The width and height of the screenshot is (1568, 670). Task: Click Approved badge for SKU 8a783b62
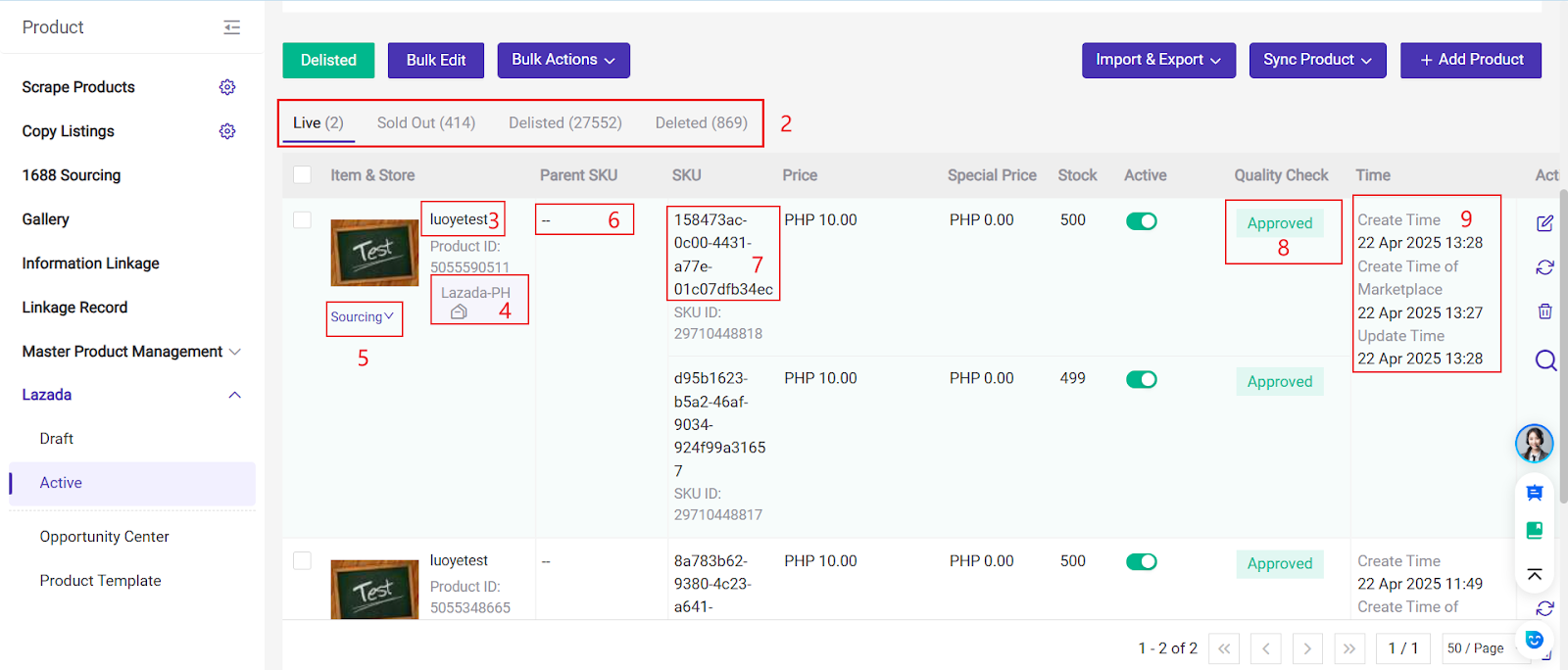1280,564
